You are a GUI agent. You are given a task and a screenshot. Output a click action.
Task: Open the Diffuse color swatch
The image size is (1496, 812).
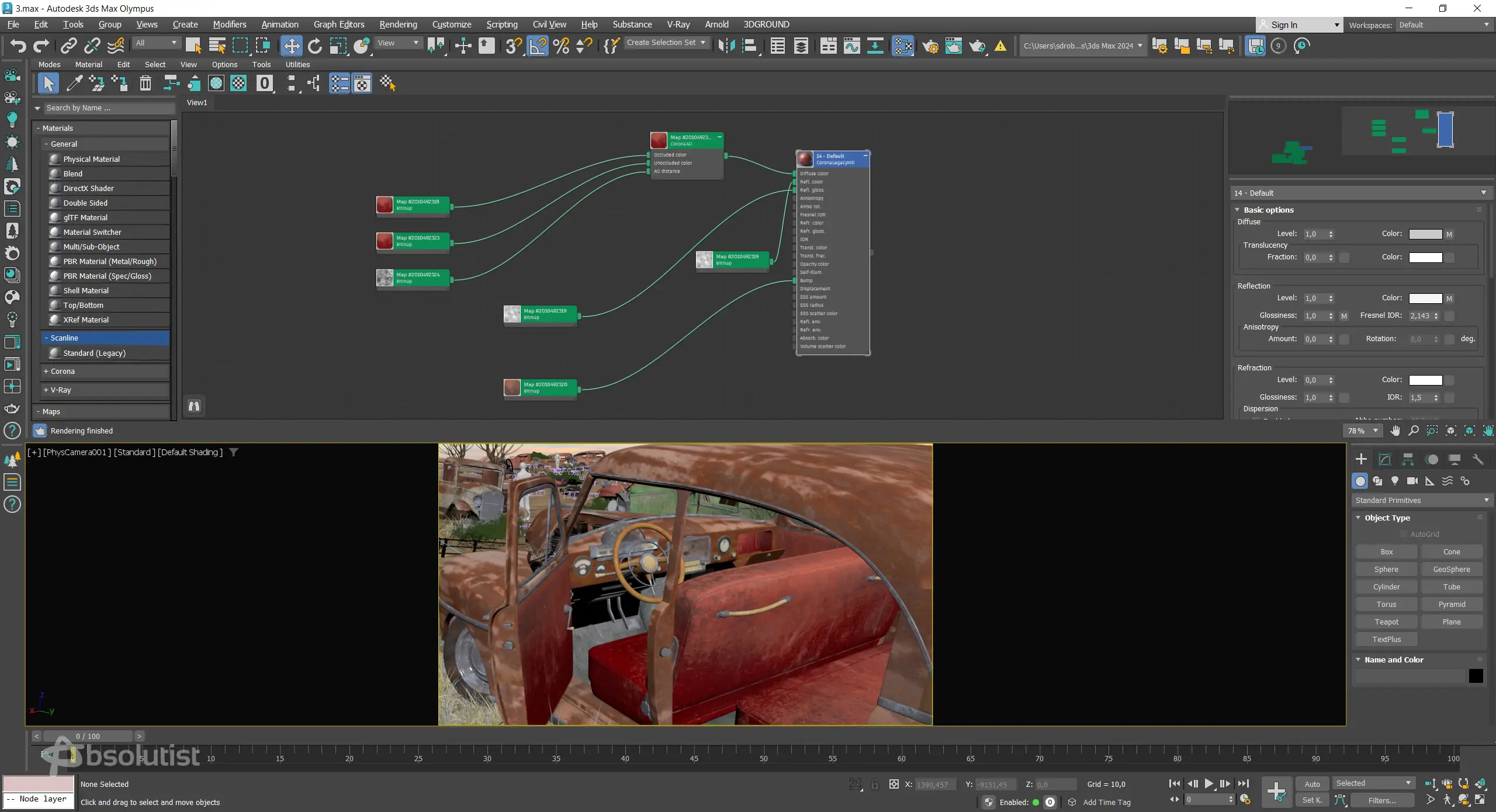coord(1425,234)
